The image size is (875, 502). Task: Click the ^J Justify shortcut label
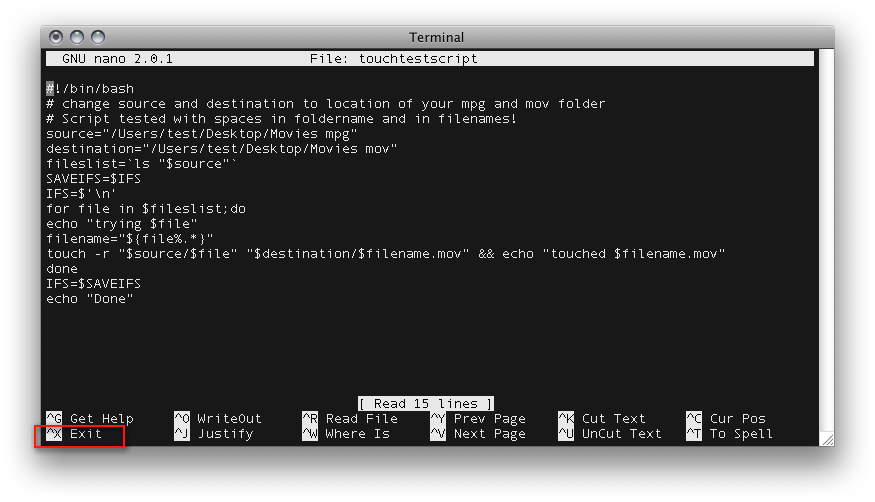pos(214,433)
